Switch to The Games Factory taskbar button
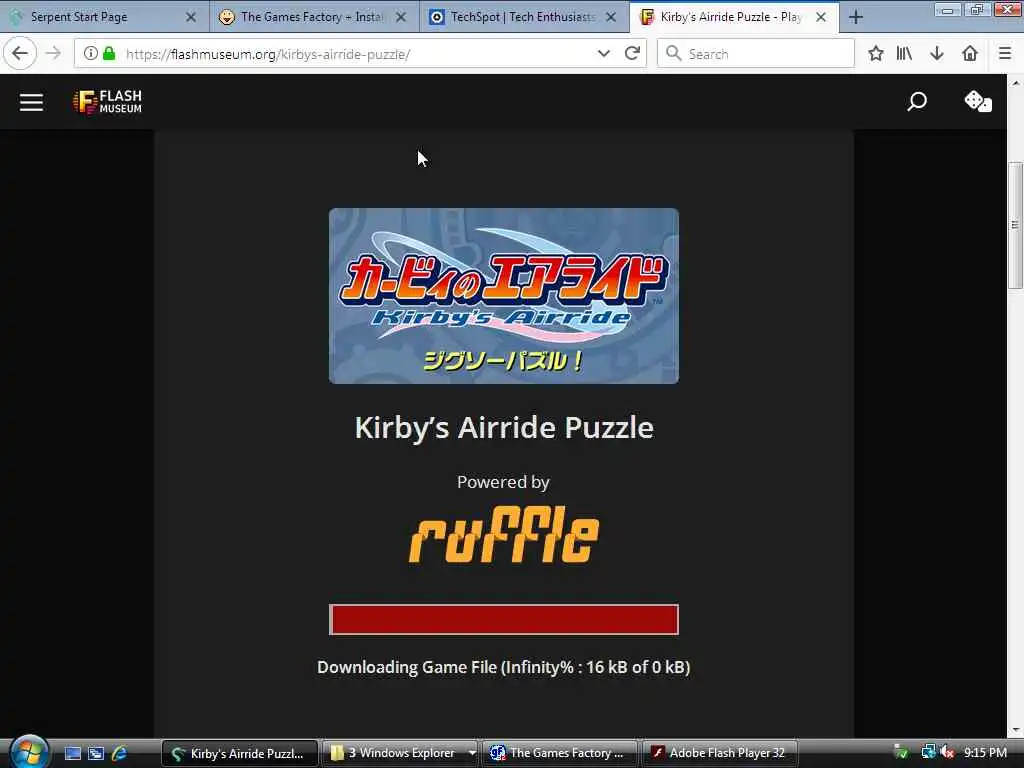Viewport: 1024px width, 768px height. tap(560, 753)
